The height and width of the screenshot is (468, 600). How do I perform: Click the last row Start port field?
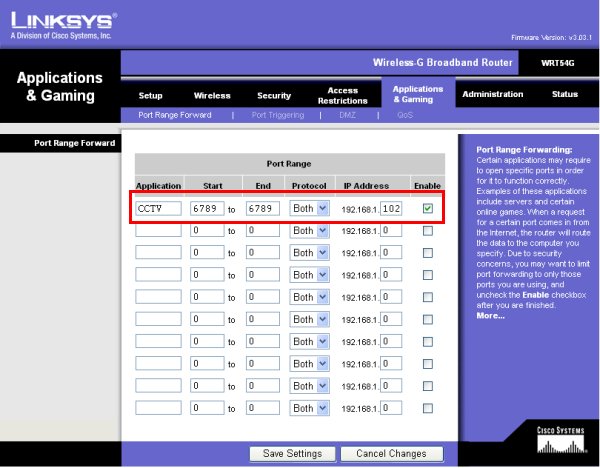207,408
